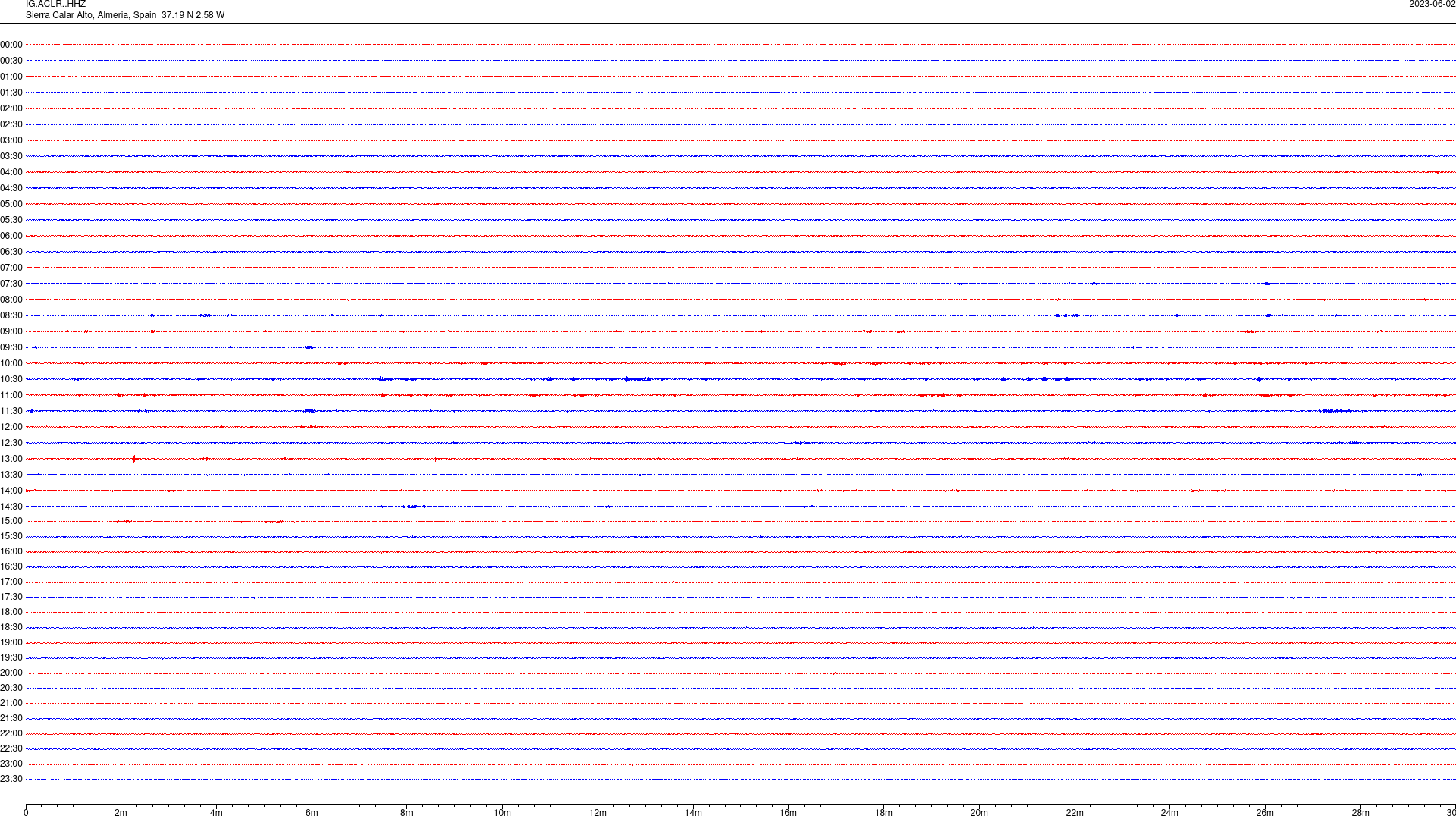The image size is (1456, 819).
Task: Click the 8m axis tick label
Action: (x=407, y=813)
